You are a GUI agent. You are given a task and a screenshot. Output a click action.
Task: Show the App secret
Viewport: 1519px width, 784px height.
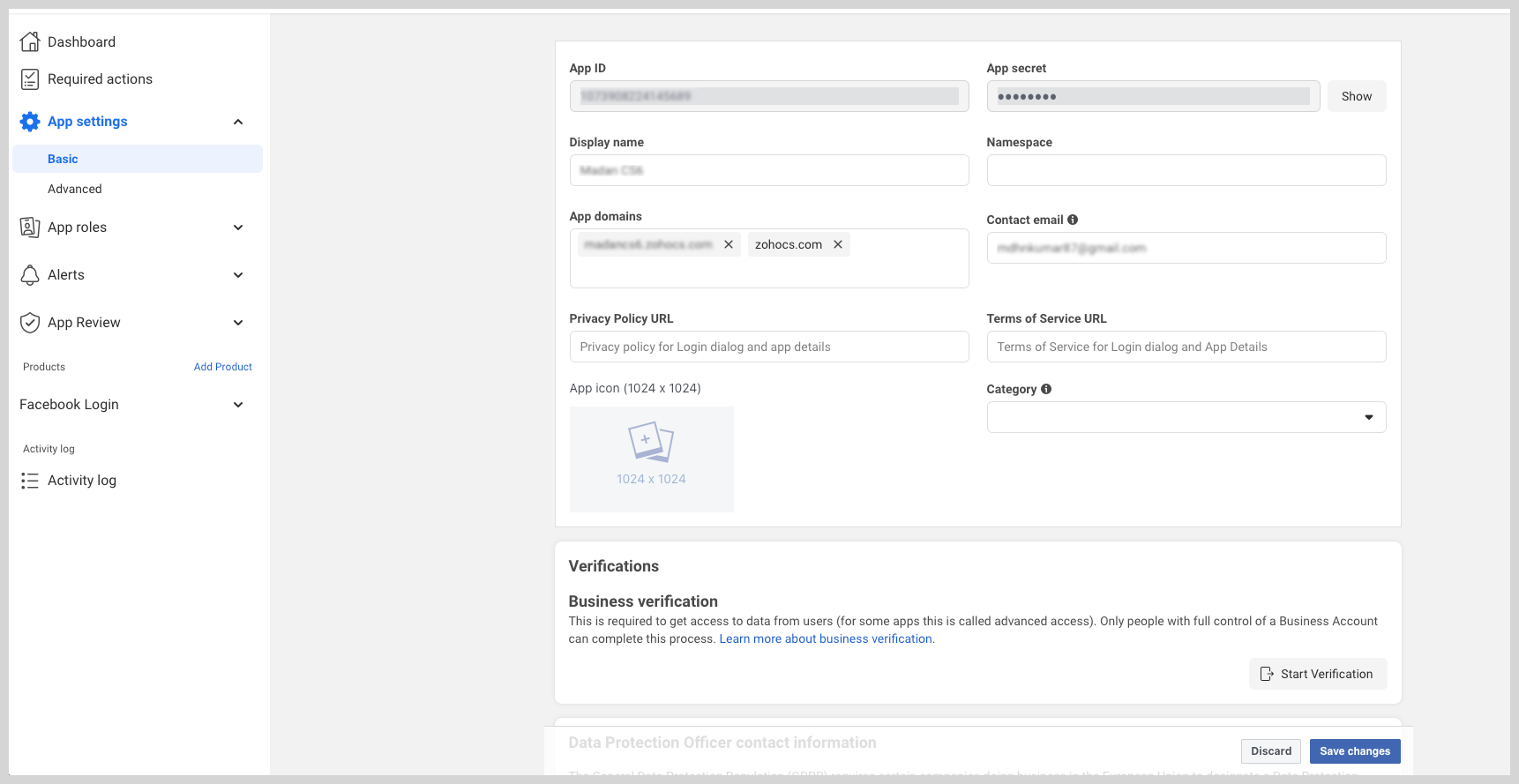pos(1356,96)
